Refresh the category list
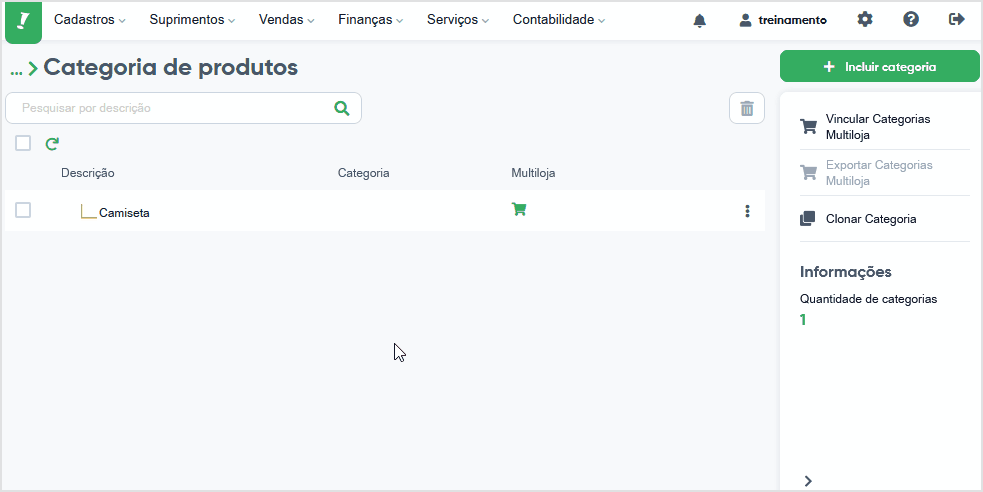 point(52,144)
